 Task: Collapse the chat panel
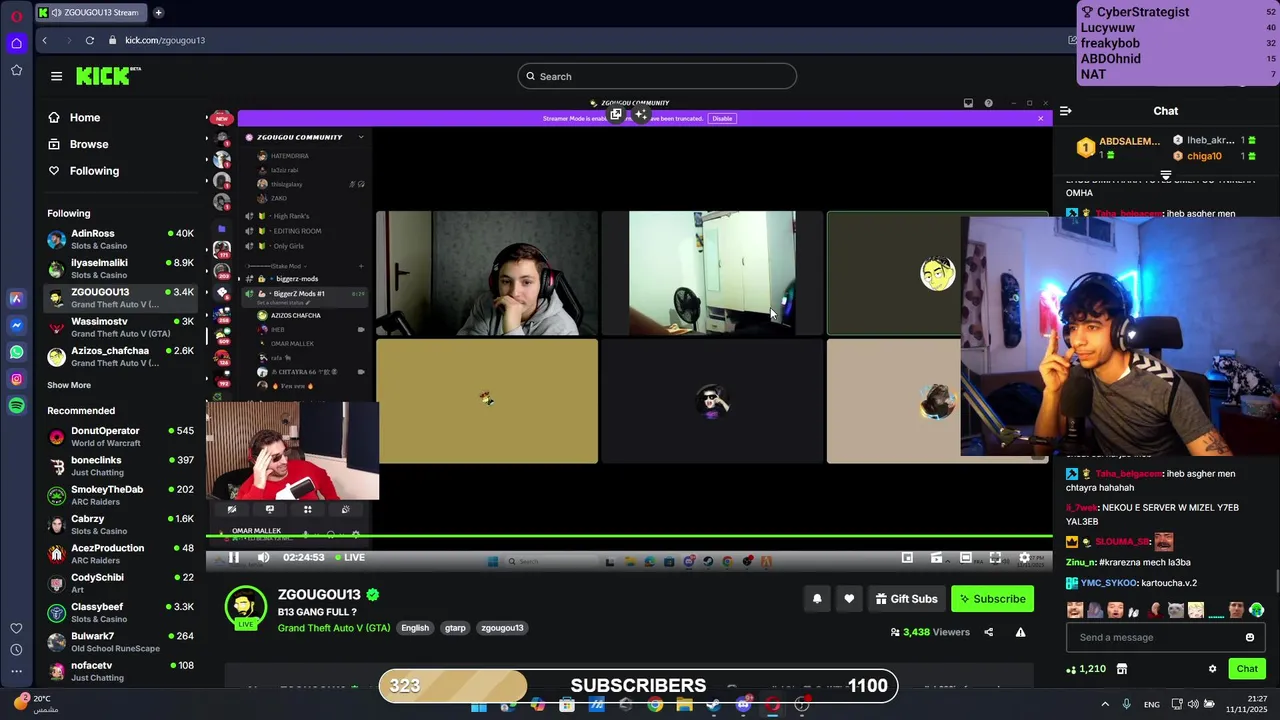[1066, 111]
